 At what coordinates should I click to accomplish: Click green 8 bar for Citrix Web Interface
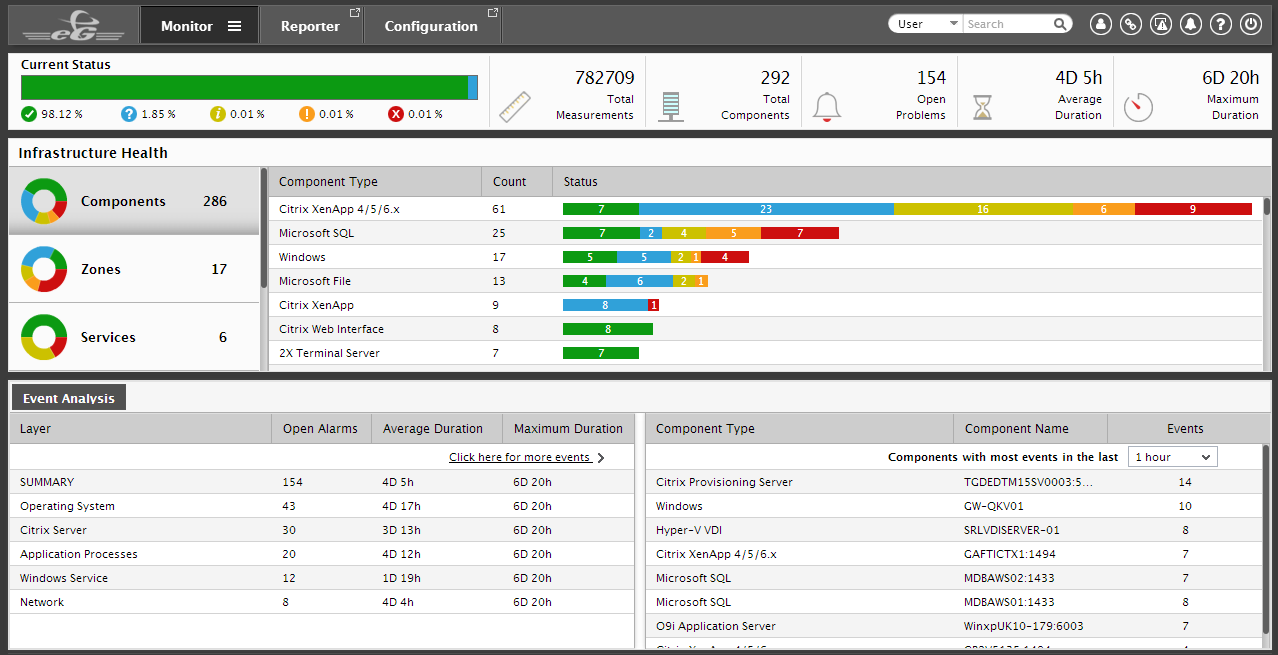[x=608, y=329]
